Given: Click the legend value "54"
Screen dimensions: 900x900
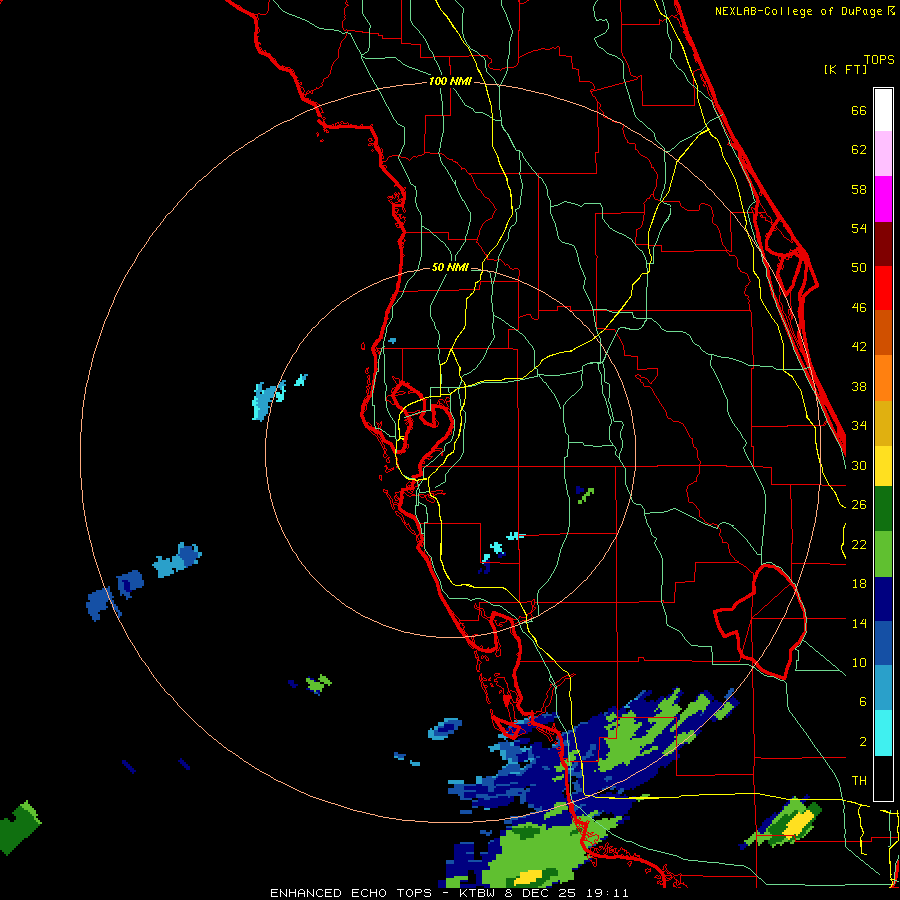Looking at the screenshot, I should [x=859, y=228].
